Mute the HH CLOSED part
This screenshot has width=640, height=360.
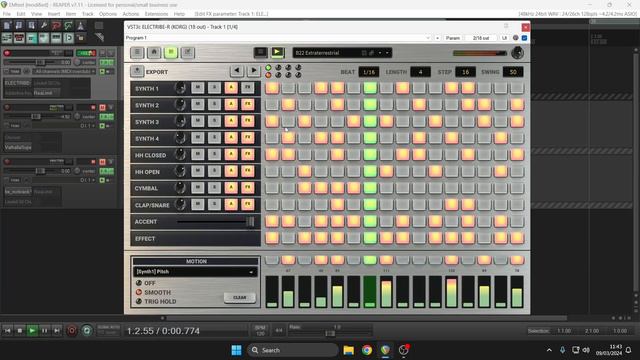(198, 154)
